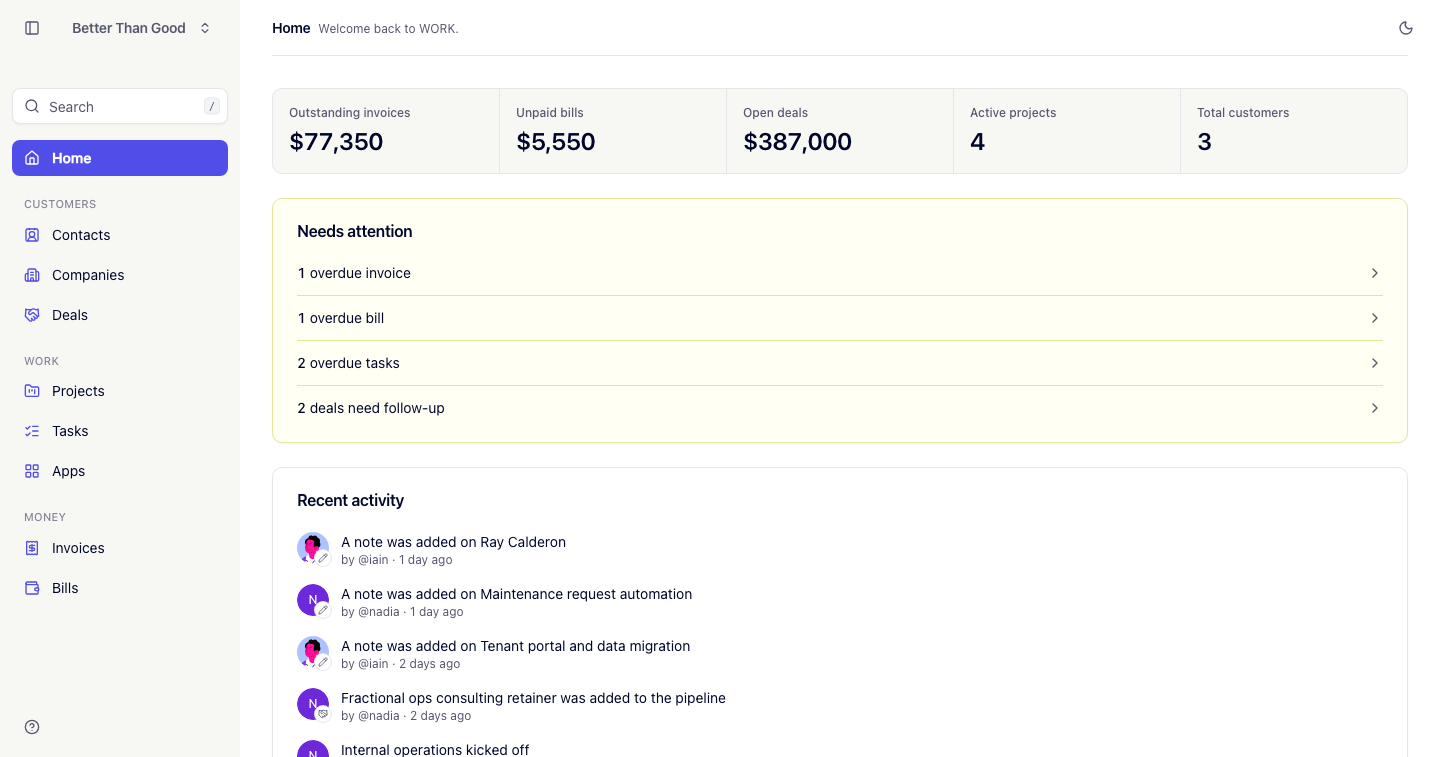Click the Invoices dollar icon
The image size is (1440, 757).
(x=32, y=548)
